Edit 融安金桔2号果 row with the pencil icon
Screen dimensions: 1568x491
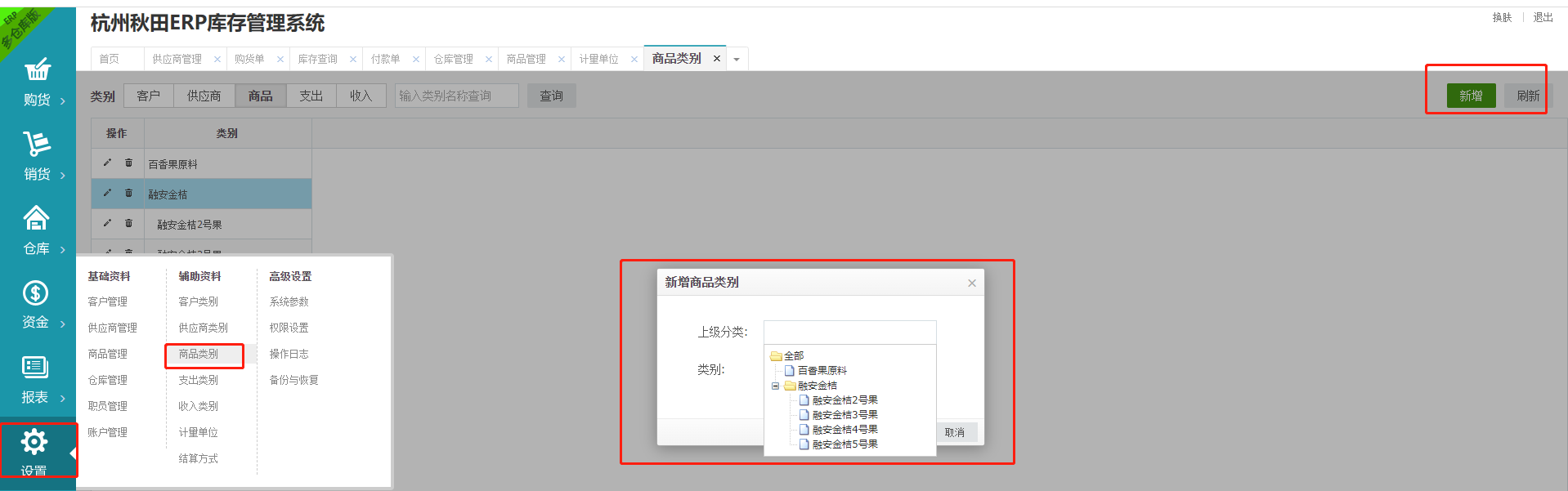click(x=107, y=223)
